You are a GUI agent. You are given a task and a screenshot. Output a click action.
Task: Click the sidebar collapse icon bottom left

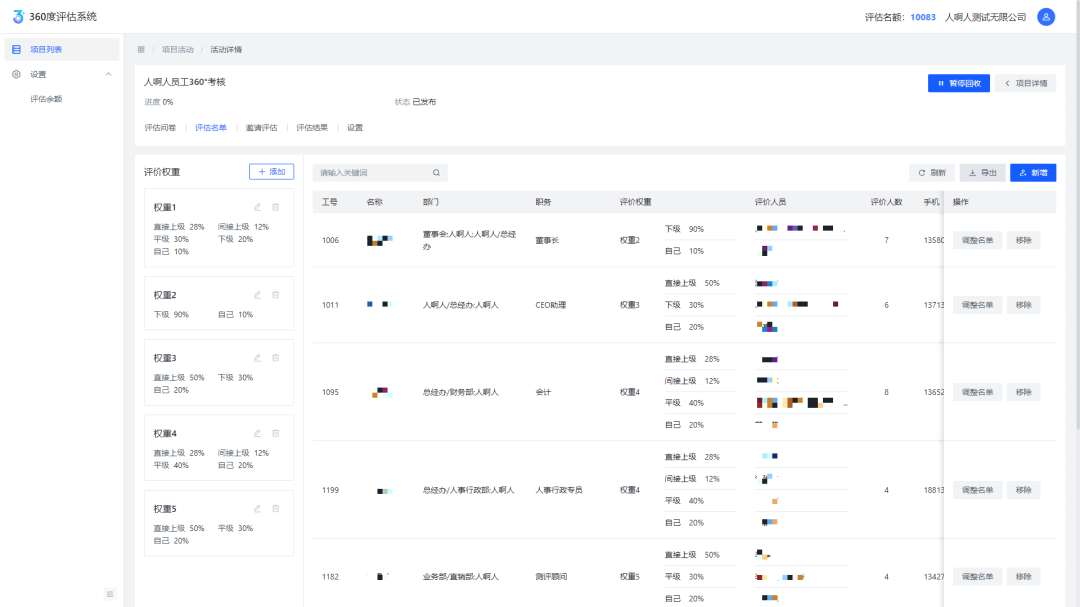pos(110,592)
